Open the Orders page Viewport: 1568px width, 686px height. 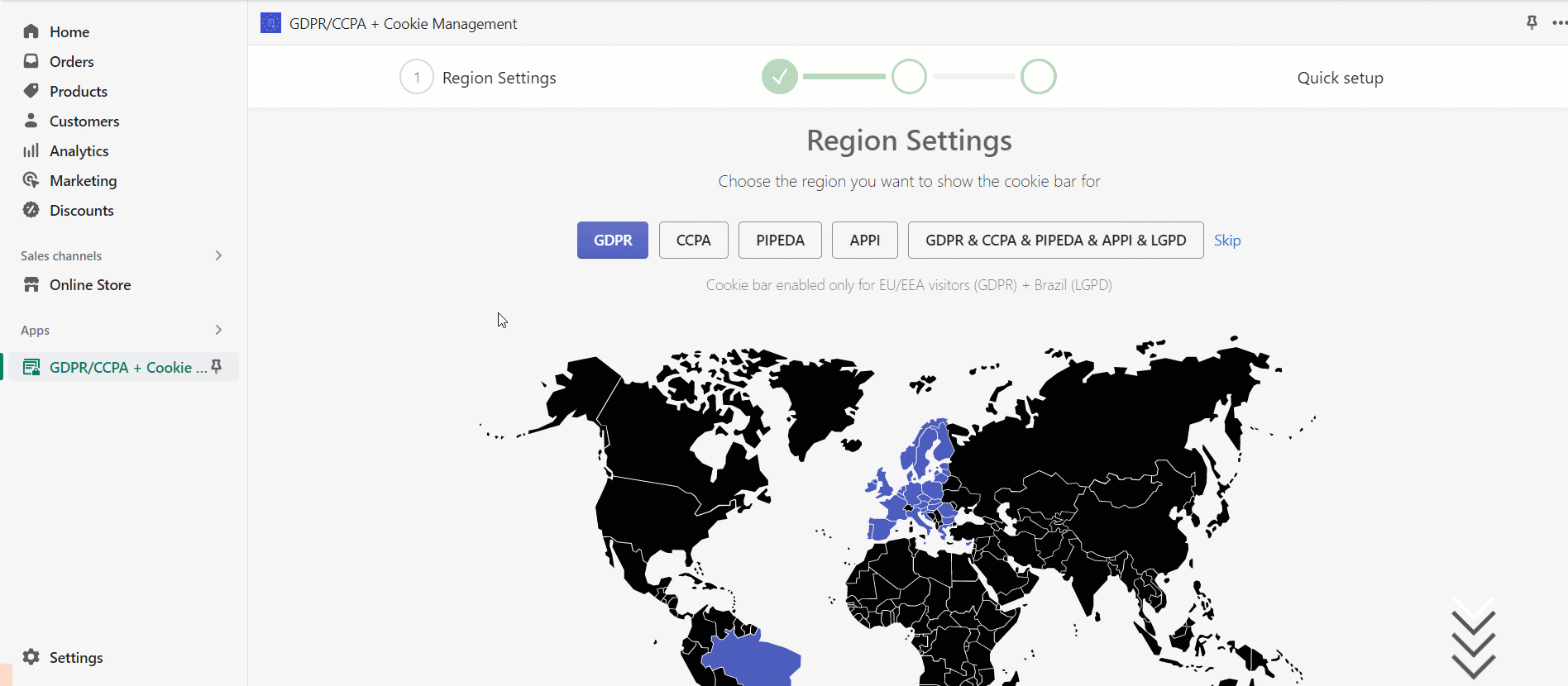coord(72,61)
